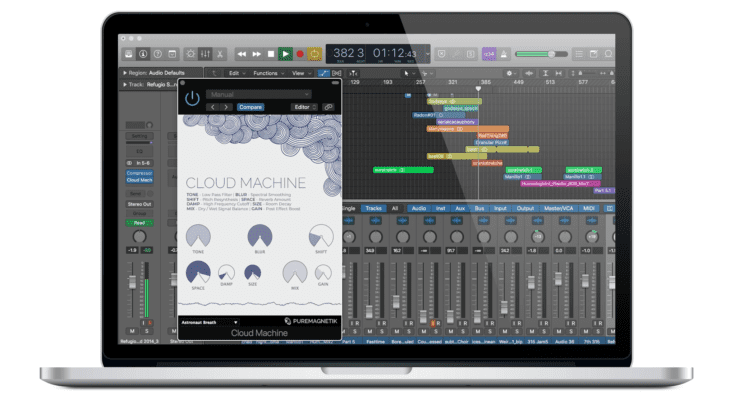Click the TONE knob in Cloud Machine
Screen dimensions: 735x400
[x=199, y=237]
